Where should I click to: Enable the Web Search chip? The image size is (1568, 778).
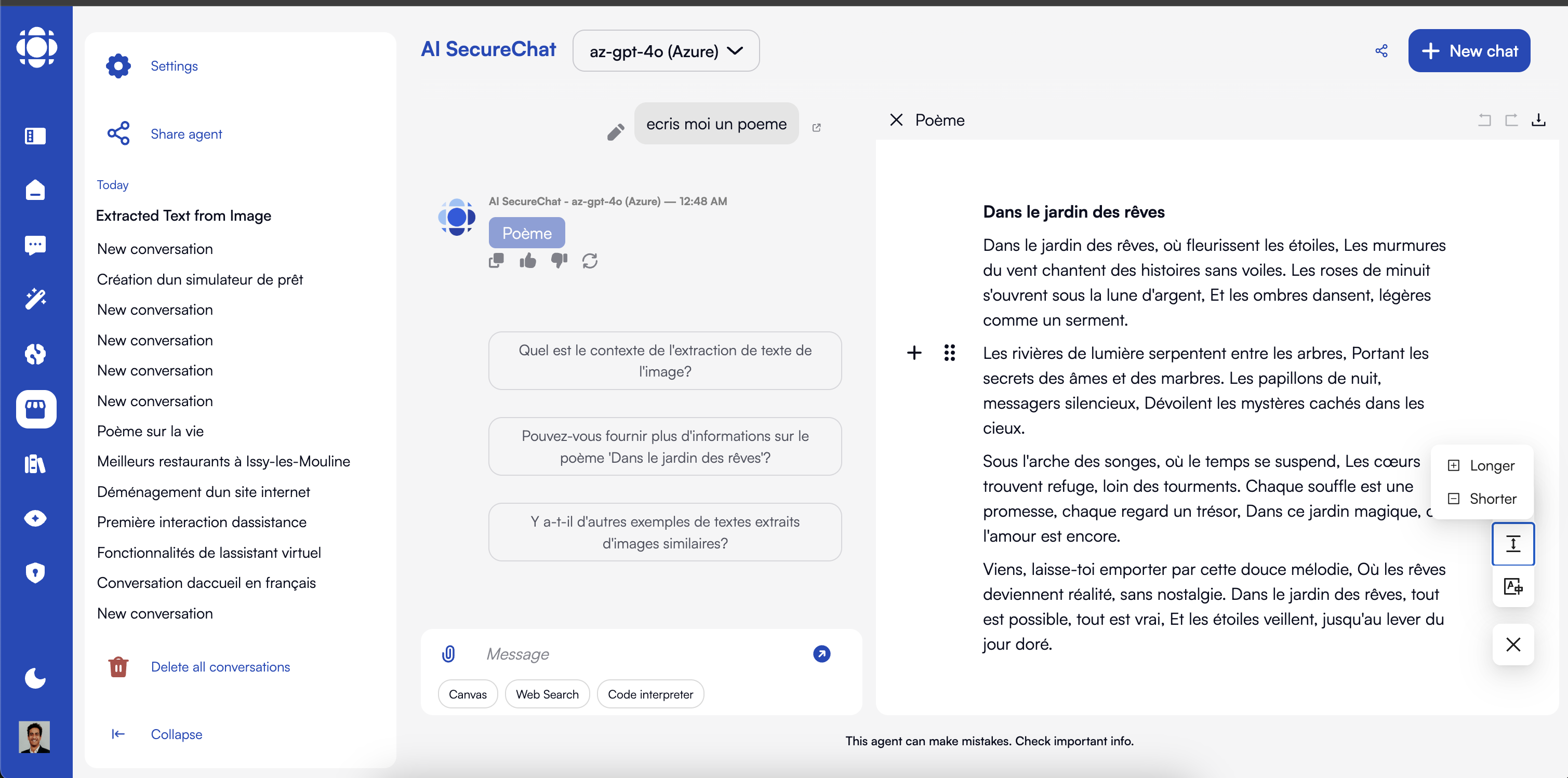click(x=547, y=694)
